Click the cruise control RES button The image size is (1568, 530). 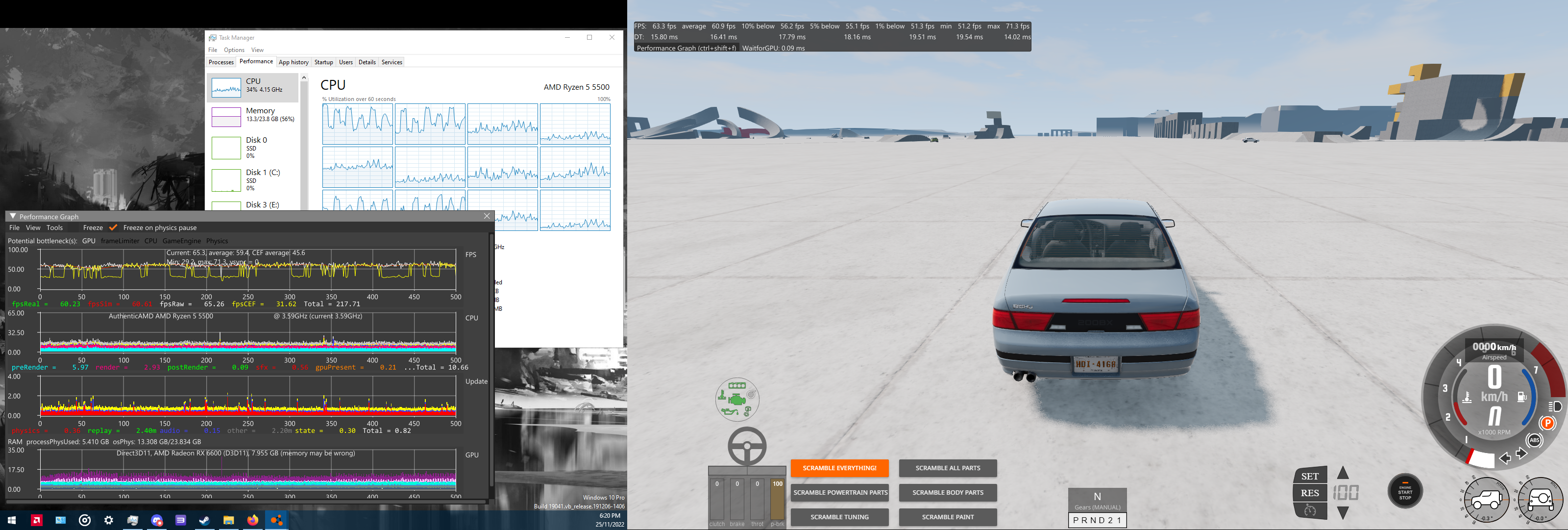(1310, 493)
